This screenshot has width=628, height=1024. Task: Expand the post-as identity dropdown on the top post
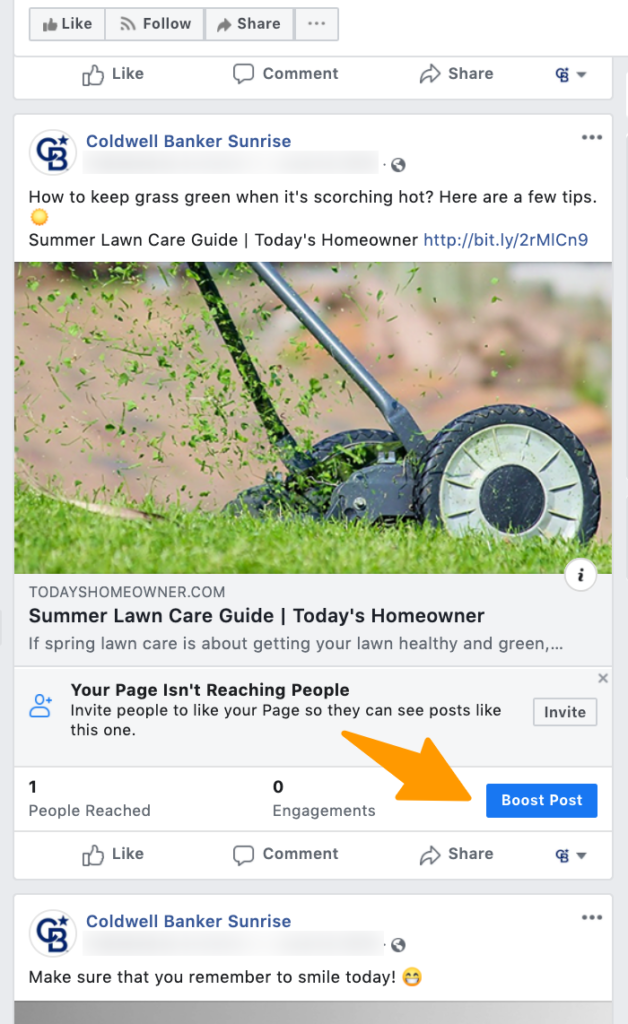click(571, 74)
